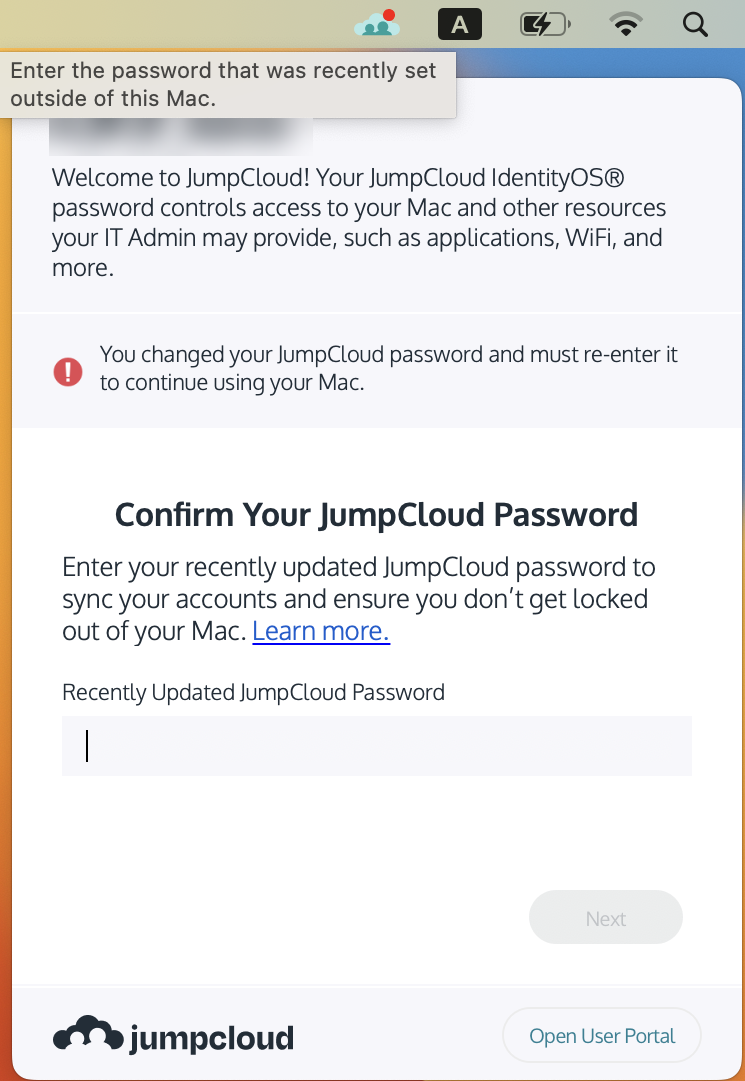745x1081 pixels.
Task: Click the 'You changed your JumpCloud password' message
Action: 388,368
